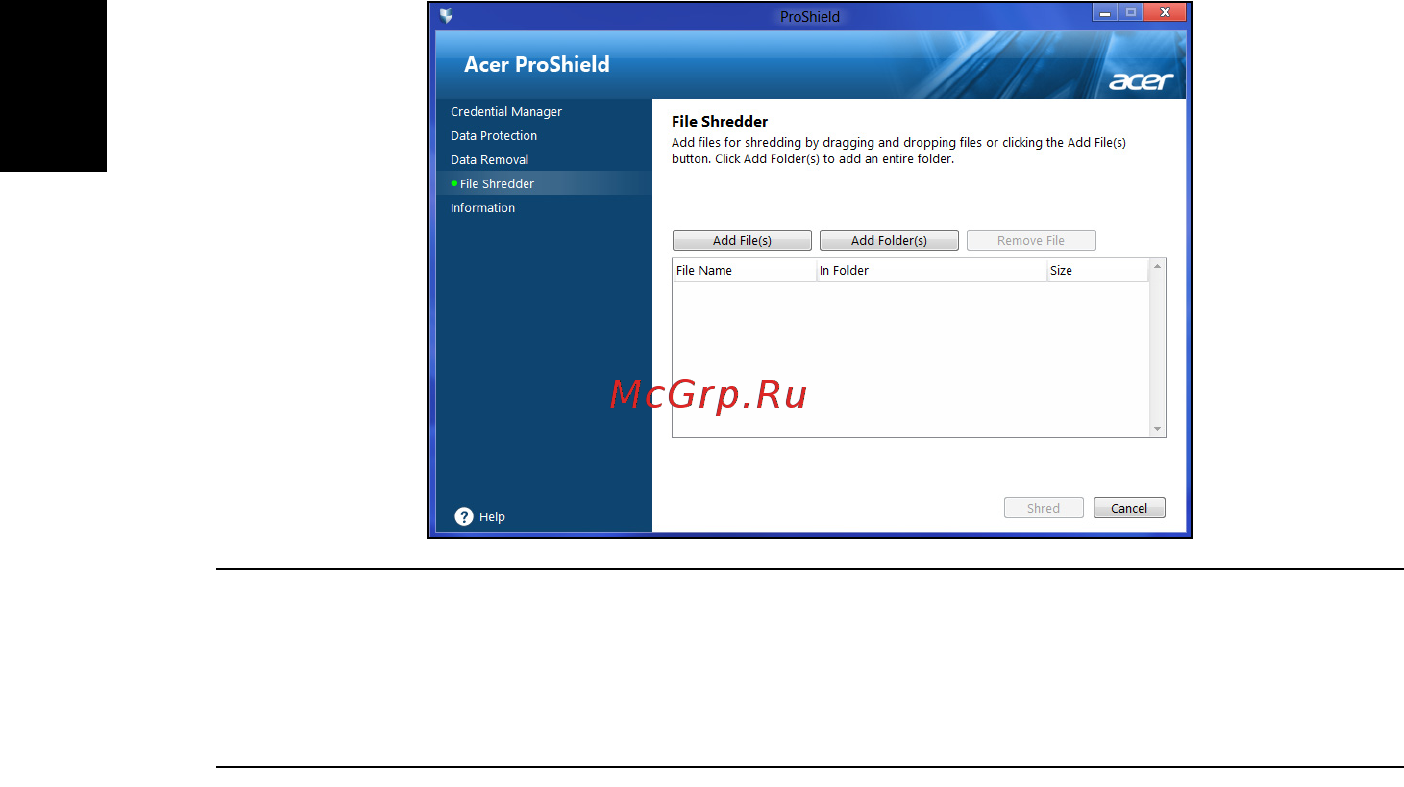Open Credential Manager section
The height and width of the screenshot is (787, 1404).
point(506,112)
